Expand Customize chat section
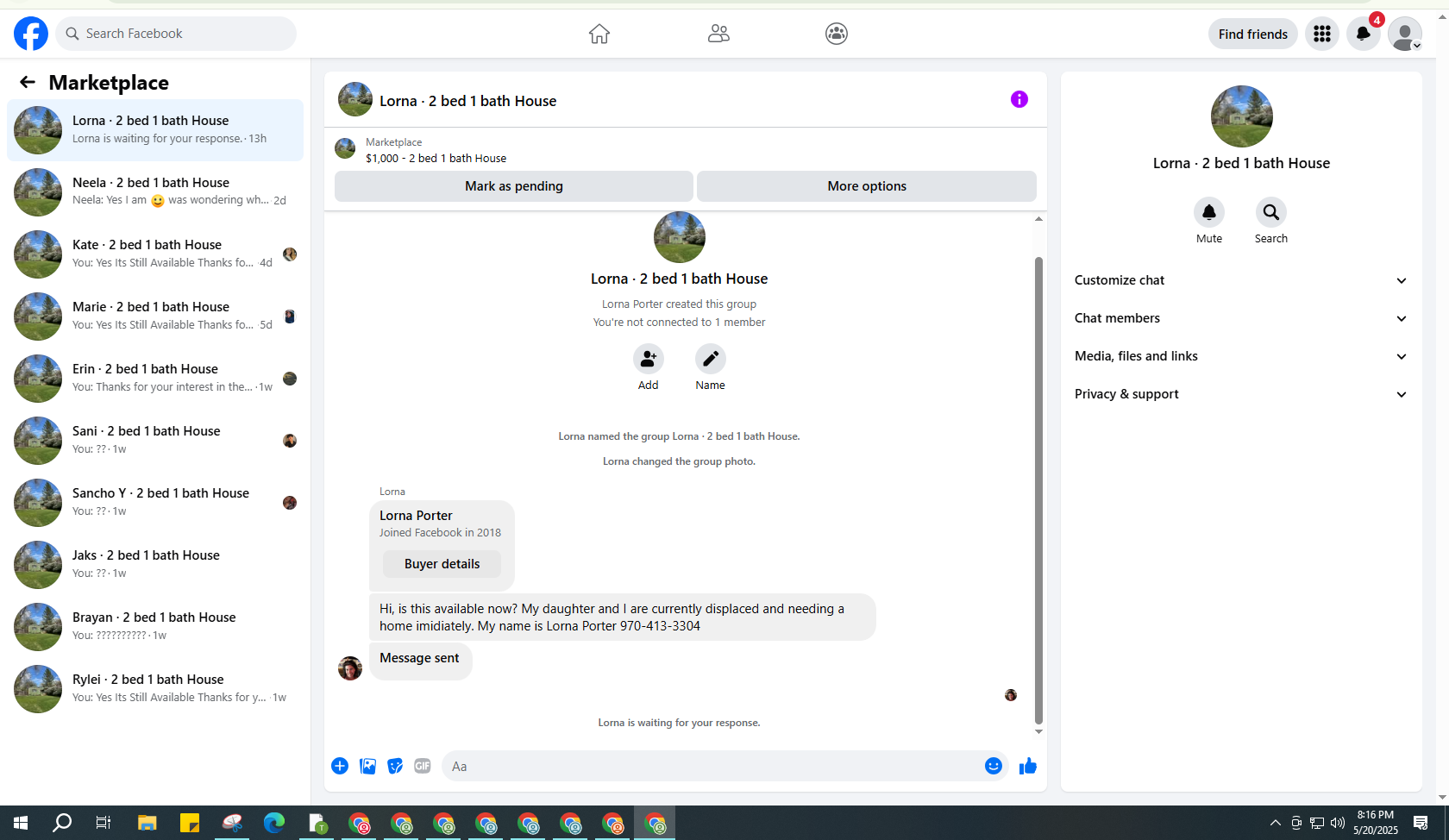Screen dimensions: 1449x840 1241,280
